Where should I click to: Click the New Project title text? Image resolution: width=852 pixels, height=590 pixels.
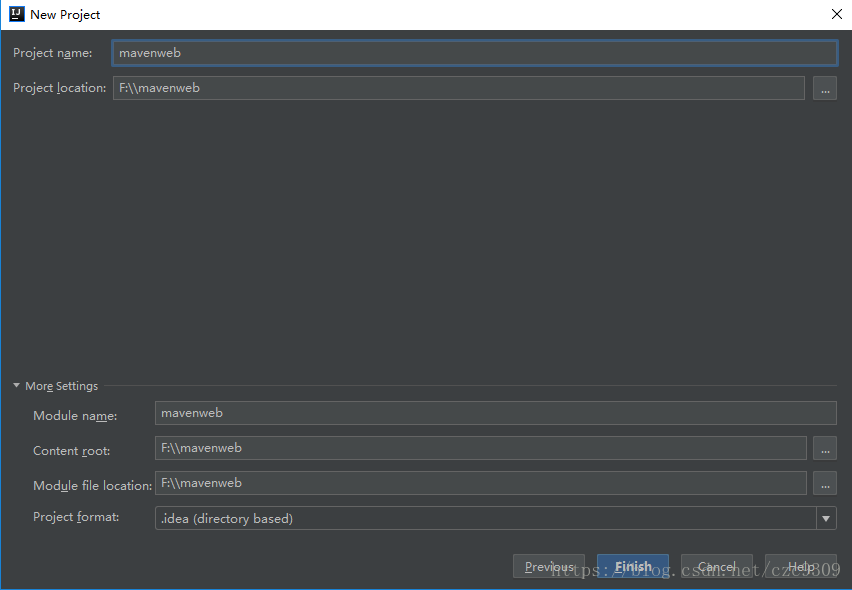click(65, 15)
